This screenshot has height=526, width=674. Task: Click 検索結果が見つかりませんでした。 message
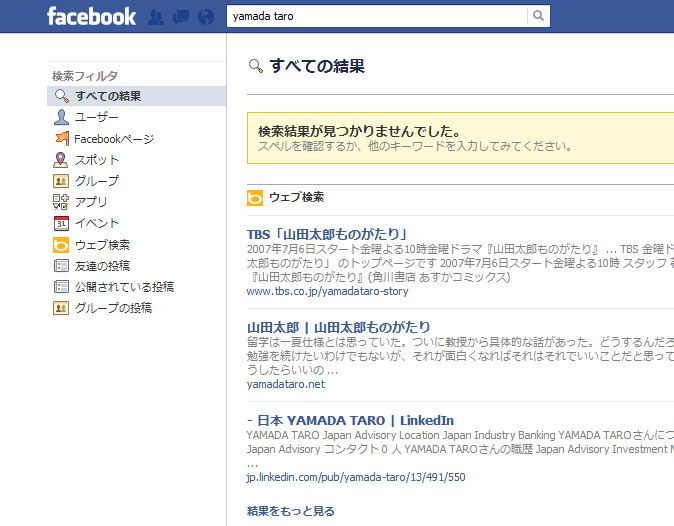[359, 131]
